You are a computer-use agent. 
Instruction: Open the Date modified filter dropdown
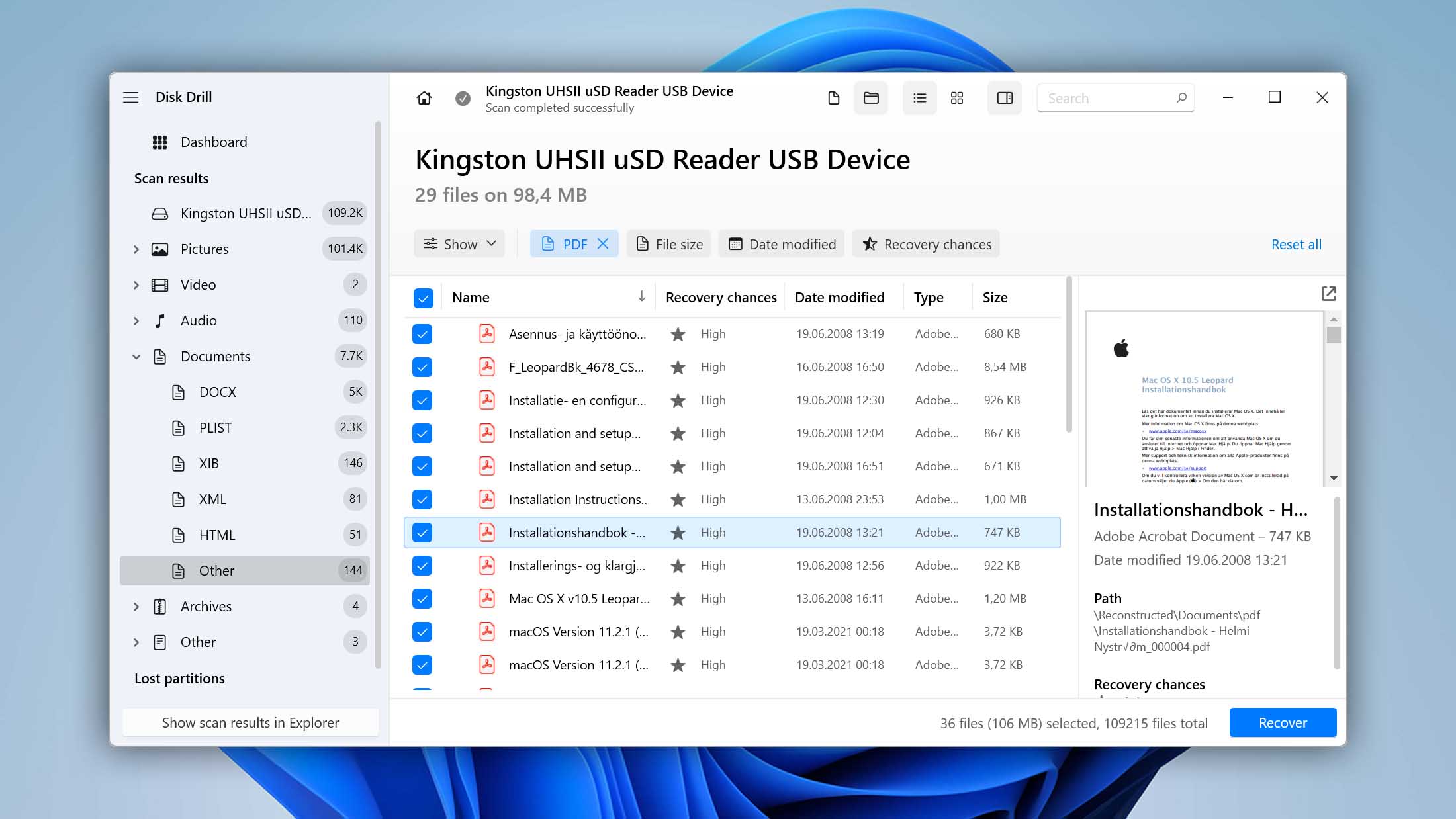(782, 244)
